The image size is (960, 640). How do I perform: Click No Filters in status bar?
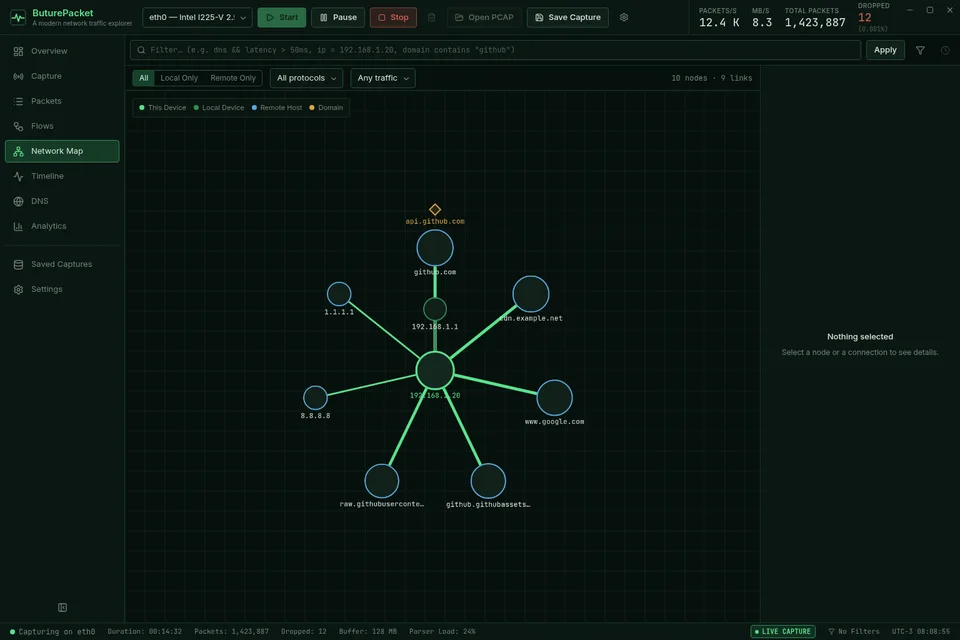(853, 631)
